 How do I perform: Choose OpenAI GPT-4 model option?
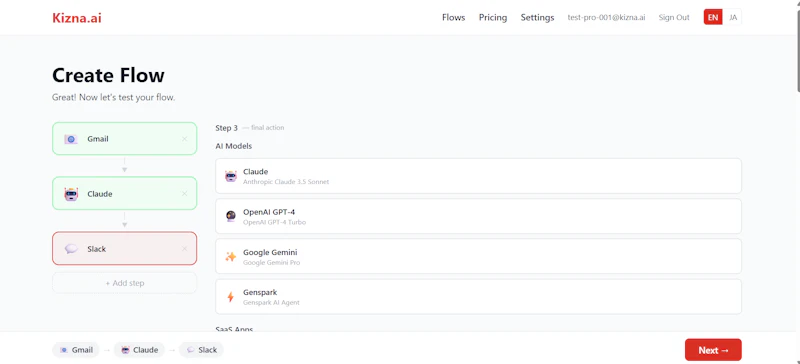478,216
